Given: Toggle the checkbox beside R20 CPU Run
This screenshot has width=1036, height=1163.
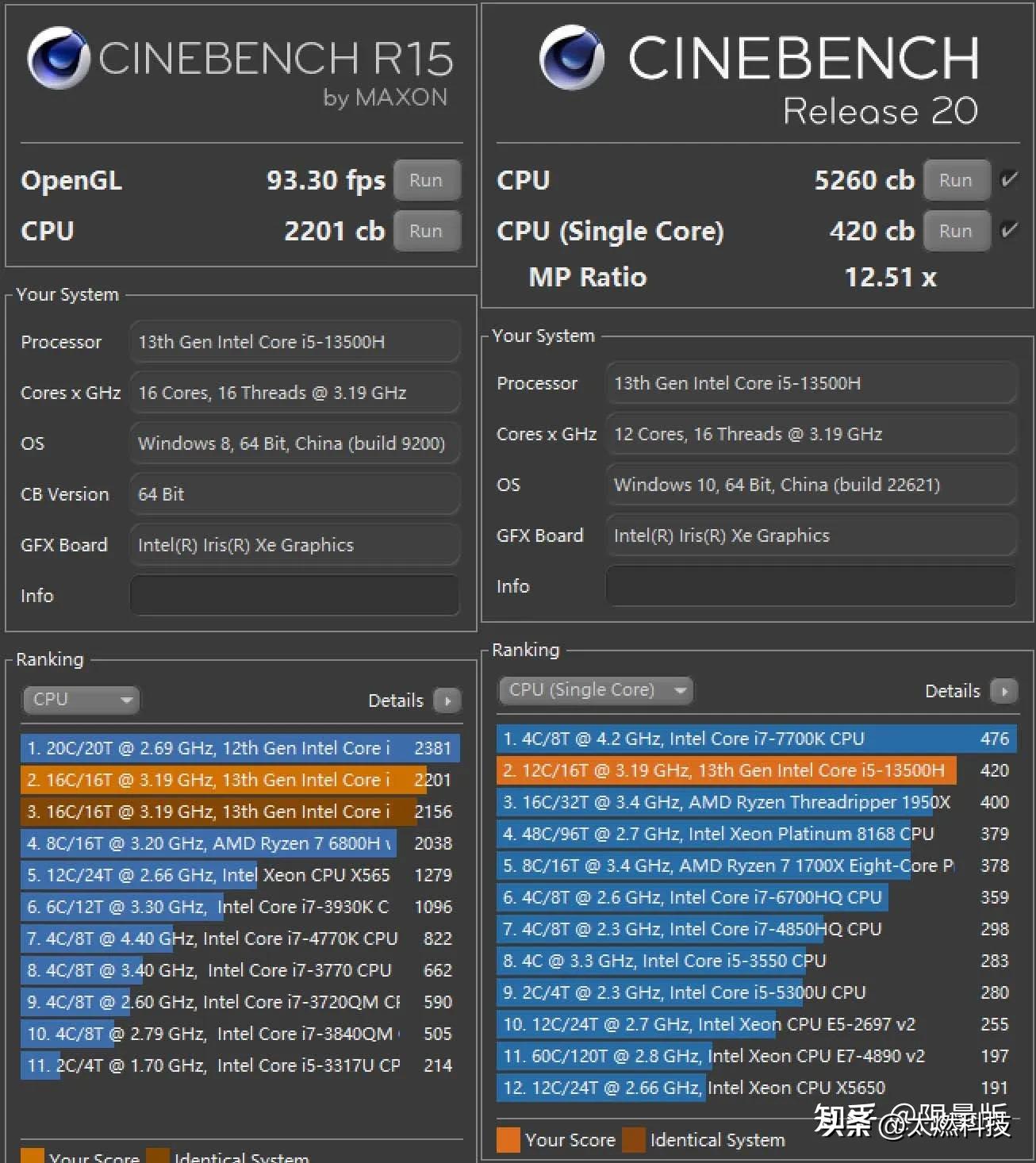Looking at the screenshot, I should coord(1010,179).
